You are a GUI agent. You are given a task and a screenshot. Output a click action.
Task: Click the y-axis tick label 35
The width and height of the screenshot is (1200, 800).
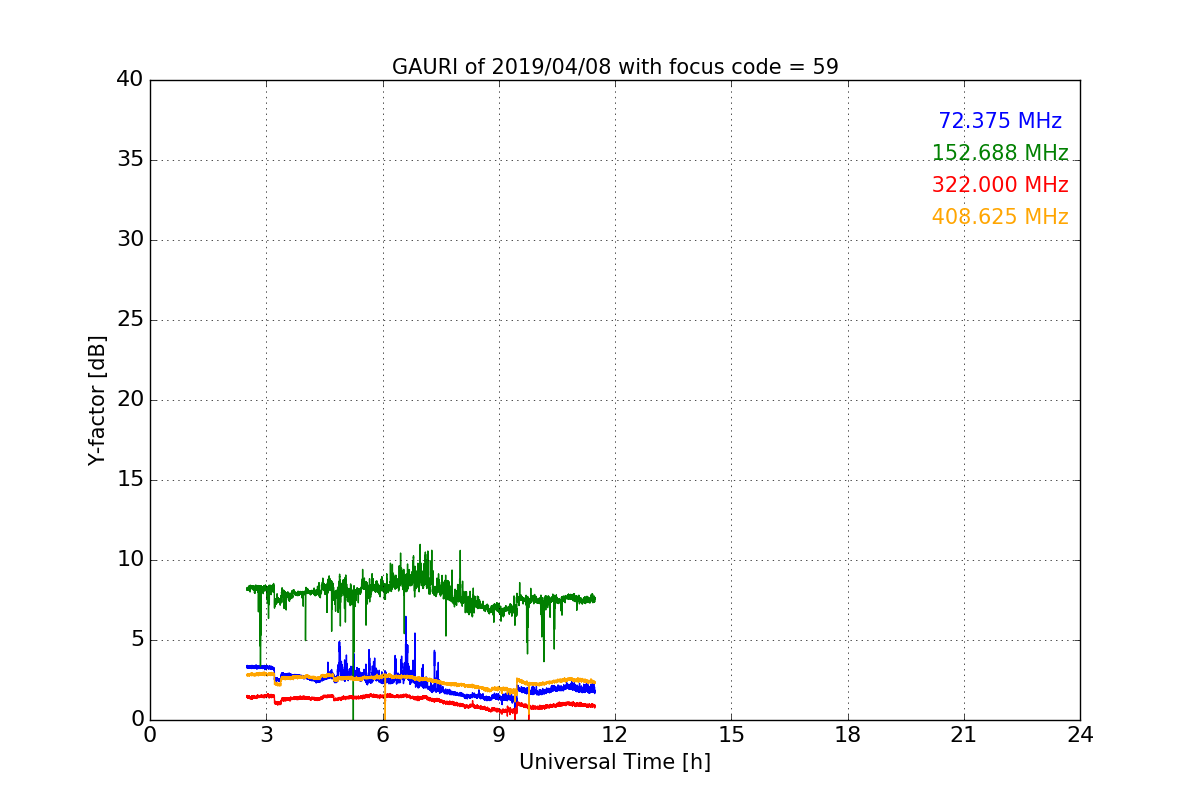130,160
